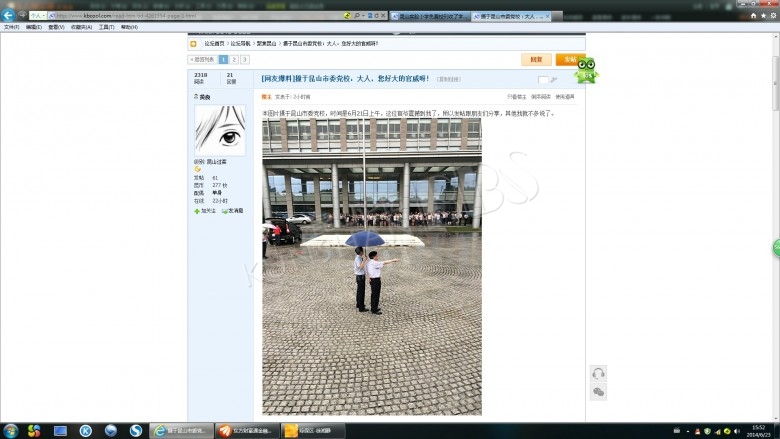Viewport: 780px width, 439px height.
Task: Click the orange 发帖 post button
Action: tap(567, 60)
